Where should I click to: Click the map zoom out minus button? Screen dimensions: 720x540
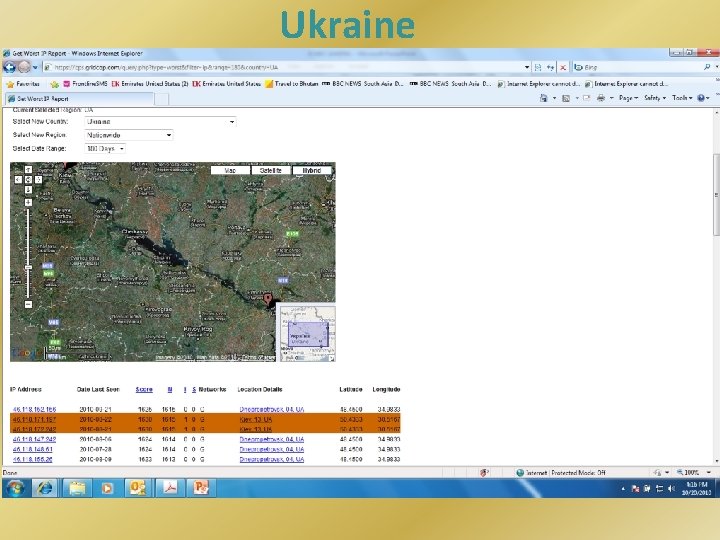28,304
